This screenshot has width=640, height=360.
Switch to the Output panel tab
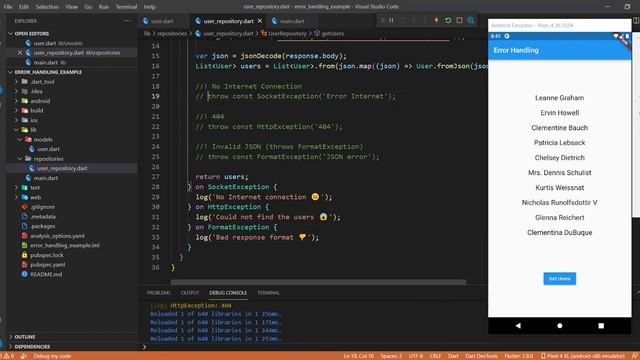point(190,293)
